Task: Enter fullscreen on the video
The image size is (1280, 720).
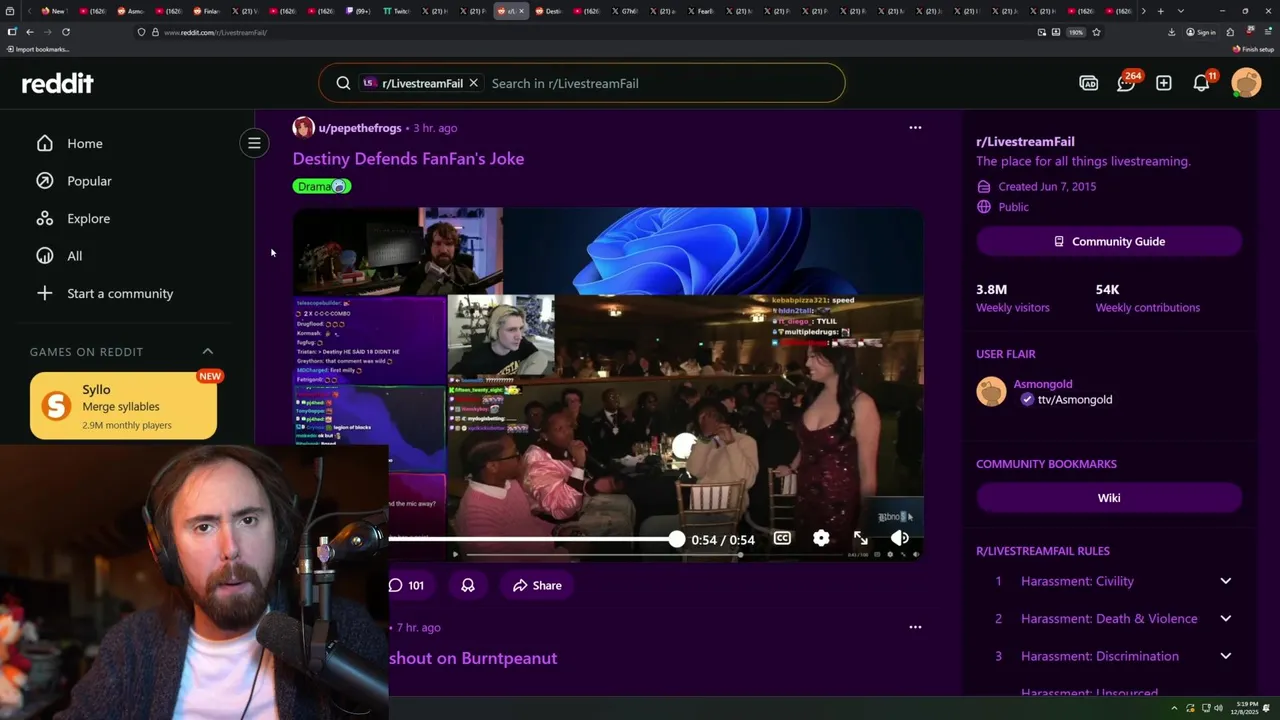Action: (x=861, y=539)
